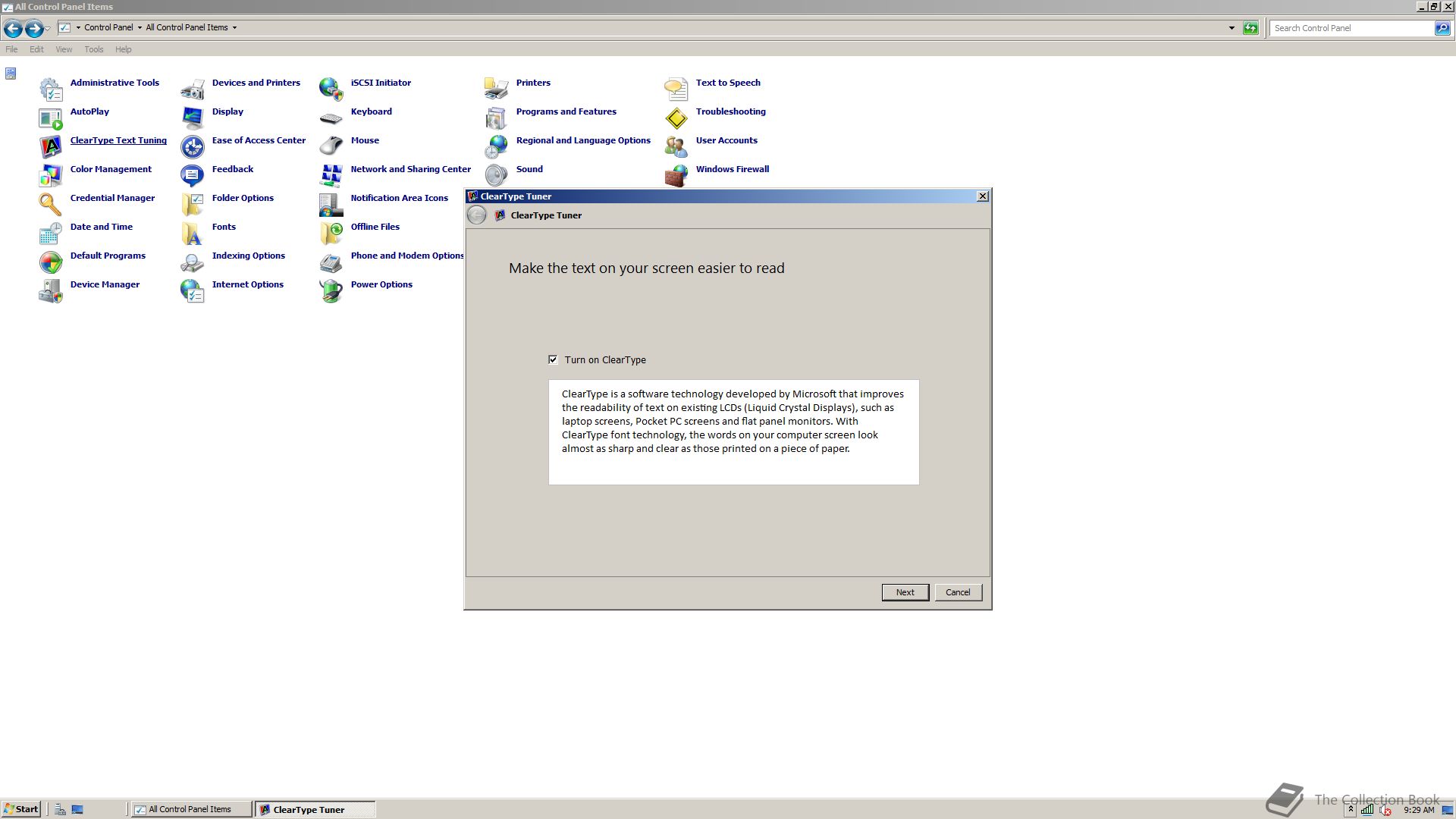Open the Help menu

click(x=124, y=49)
